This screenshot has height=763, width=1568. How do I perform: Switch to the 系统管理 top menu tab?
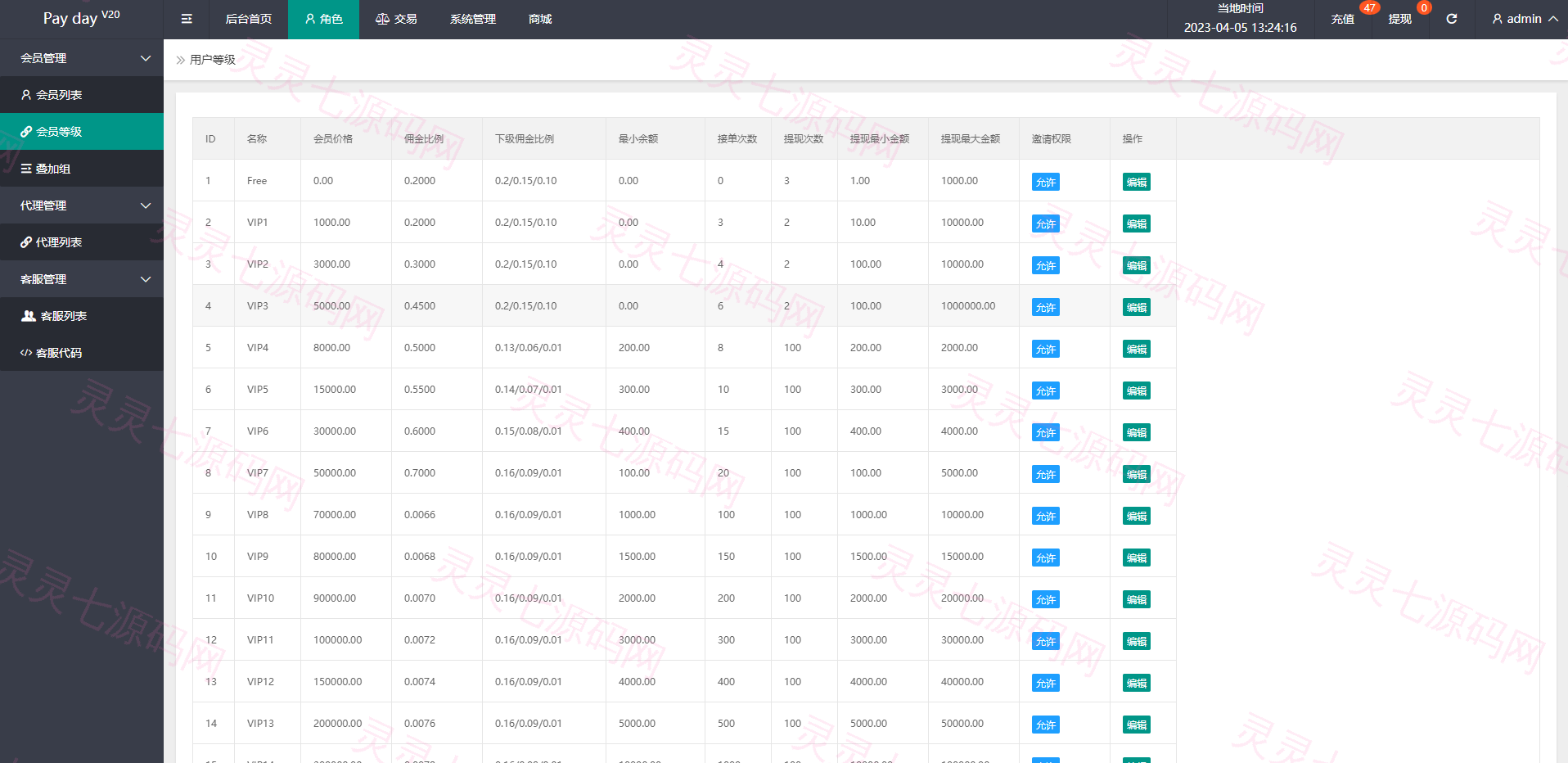472,19
